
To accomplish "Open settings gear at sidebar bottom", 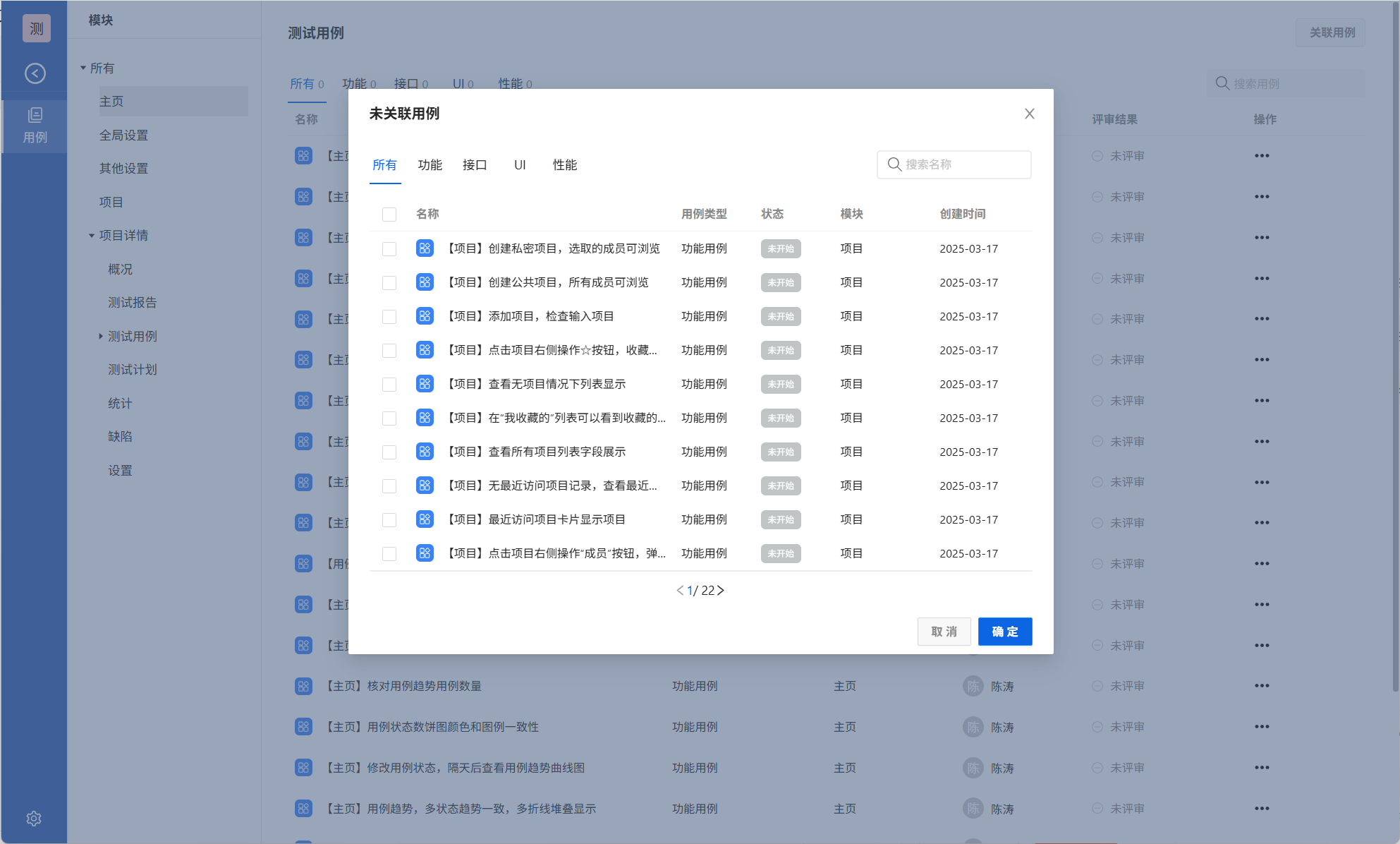I will [34, 818].
